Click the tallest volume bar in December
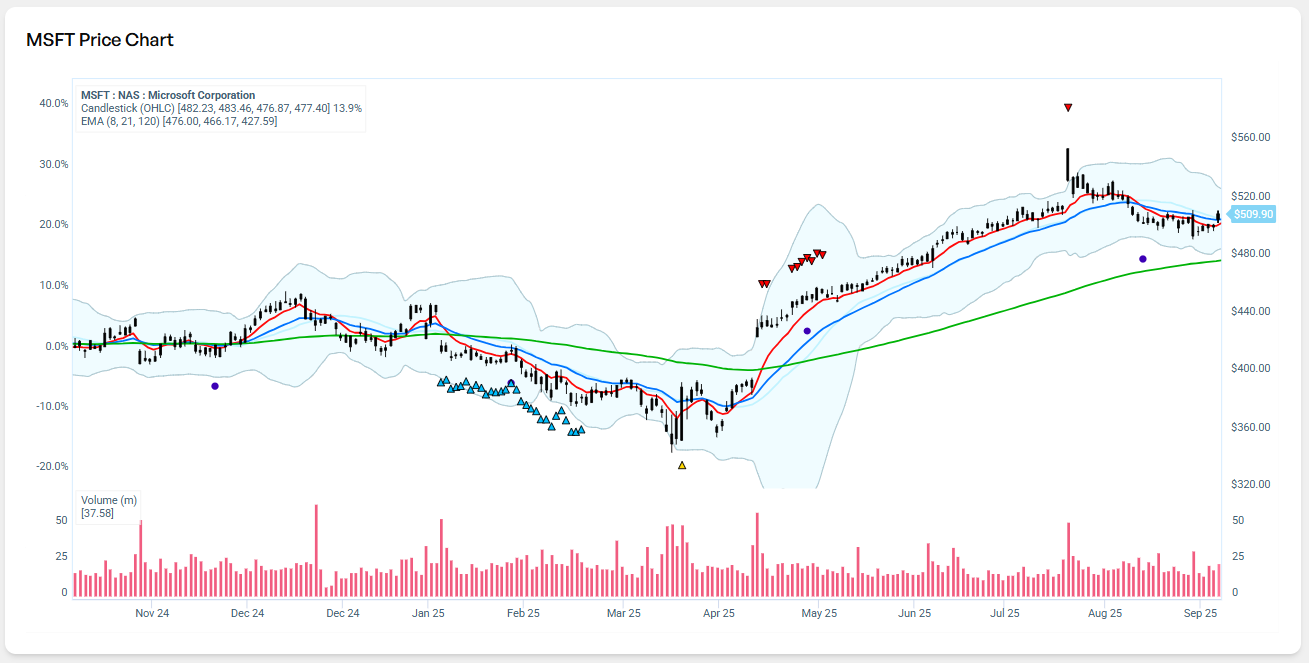Viewport: 1309px width, 663px height. pos(316,551)
